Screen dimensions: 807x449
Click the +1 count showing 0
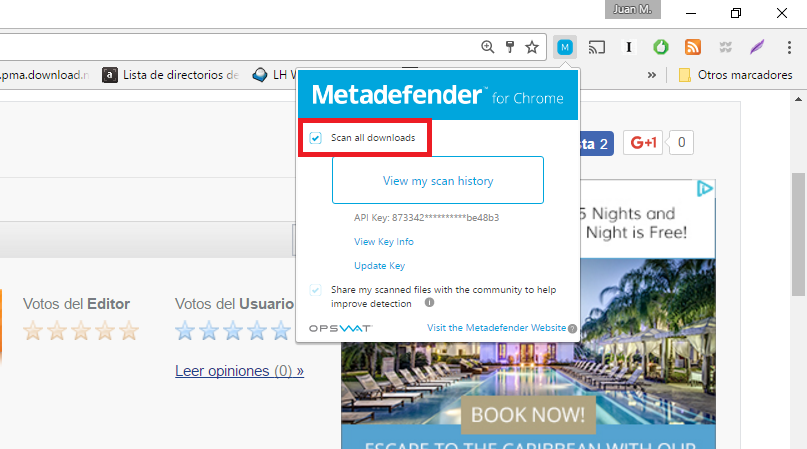point(681,143)
